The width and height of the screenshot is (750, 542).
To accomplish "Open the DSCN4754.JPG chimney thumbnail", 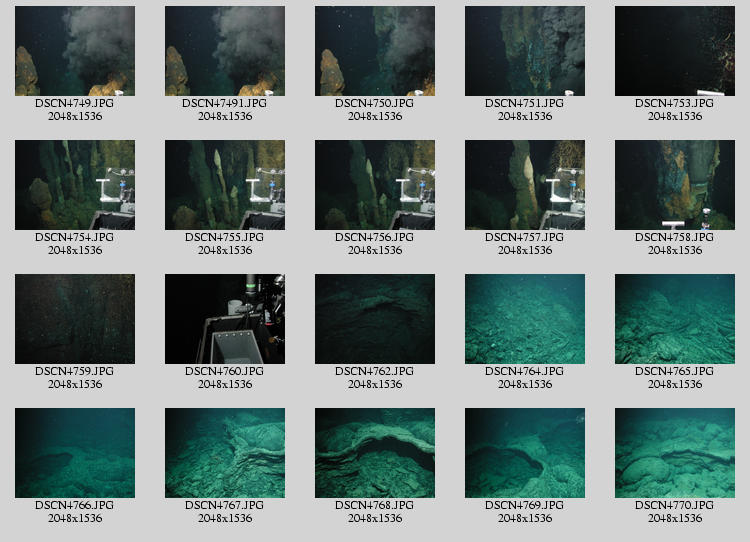I will tap(75, 185).
